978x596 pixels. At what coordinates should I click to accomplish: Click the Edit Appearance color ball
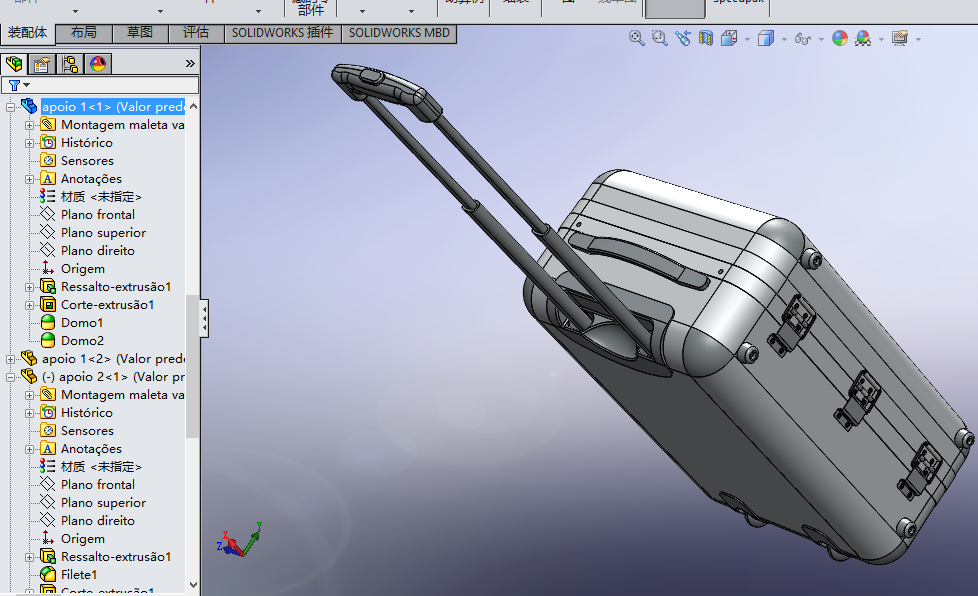(x=840, y=39)
